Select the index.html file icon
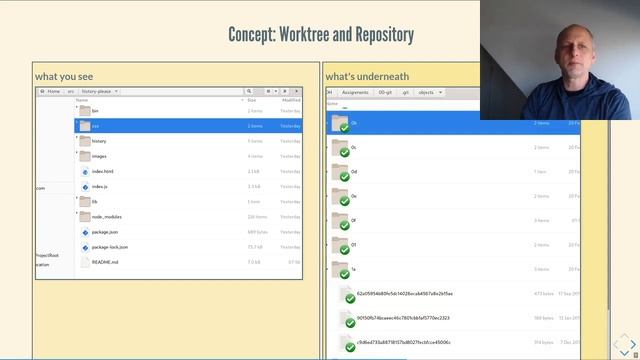This screenshot has width=640, height=360. (x=85, y=172)
